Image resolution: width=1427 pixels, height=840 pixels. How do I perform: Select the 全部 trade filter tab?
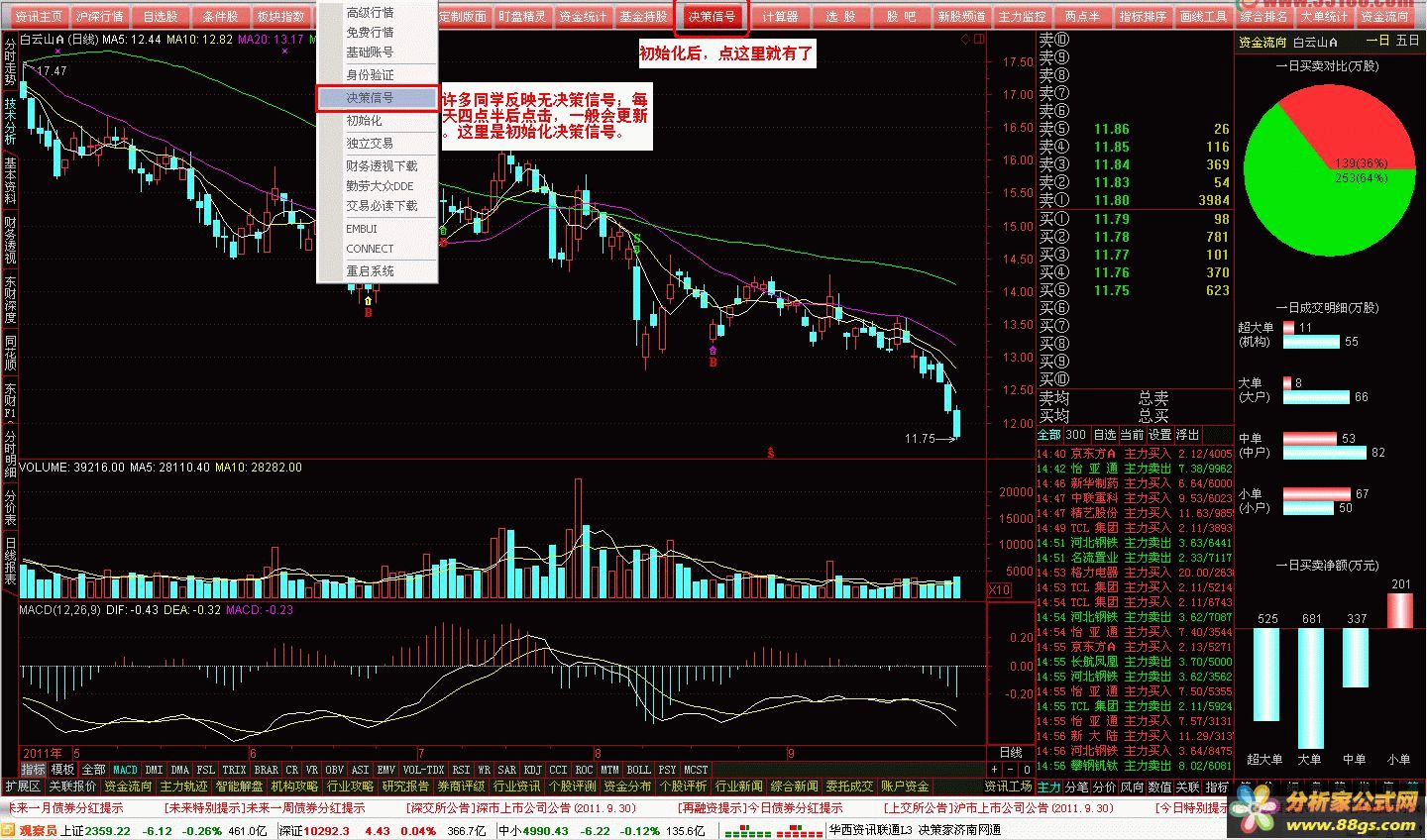(x=1048, y=435)
